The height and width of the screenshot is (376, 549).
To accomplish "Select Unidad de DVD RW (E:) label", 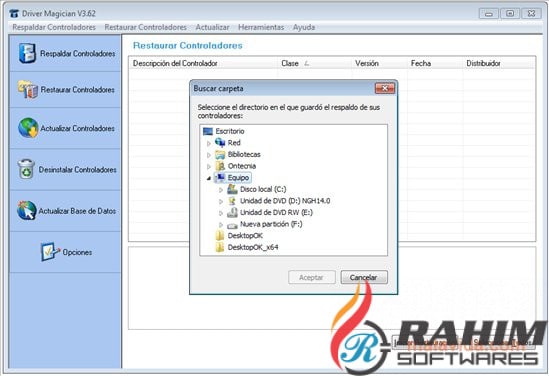I will click(x=276, y=212).
